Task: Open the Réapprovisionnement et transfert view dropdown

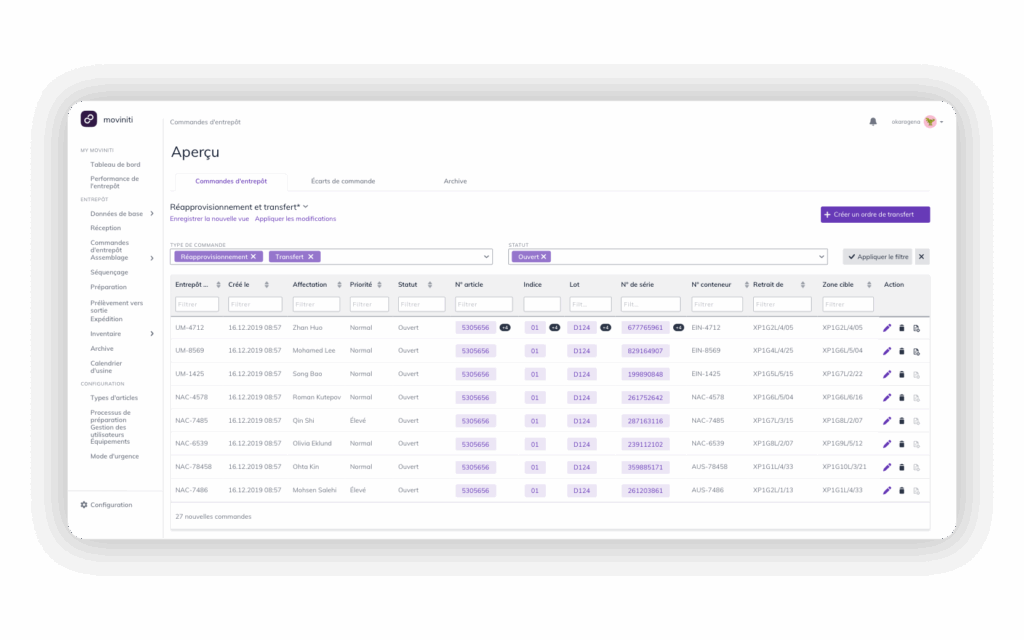Action: click(x=306, y=206)
